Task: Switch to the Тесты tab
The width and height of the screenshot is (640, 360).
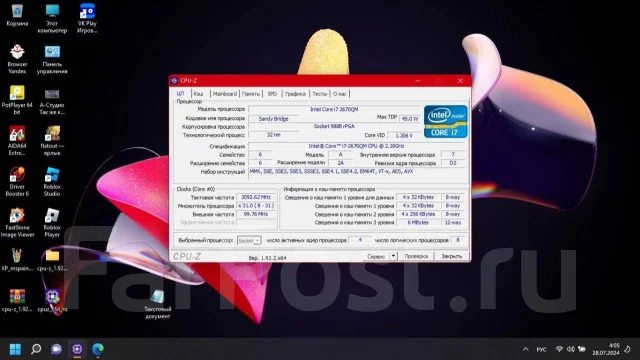Action: click(x=320, y=94)
